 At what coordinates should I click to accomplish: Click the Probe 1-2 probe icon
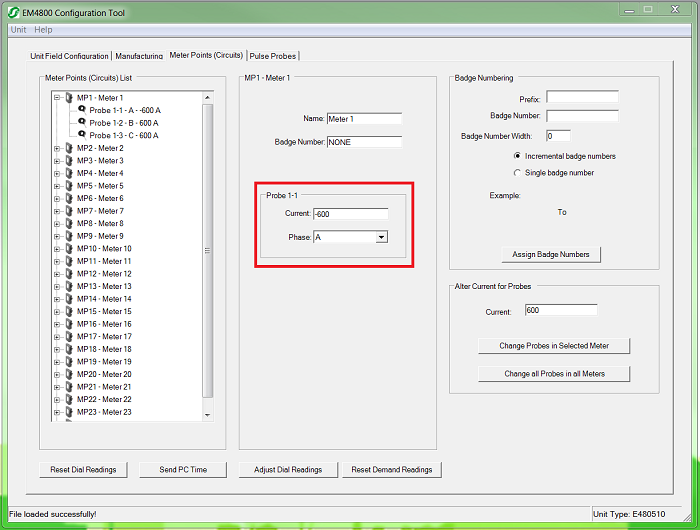[x=82, y=121]
